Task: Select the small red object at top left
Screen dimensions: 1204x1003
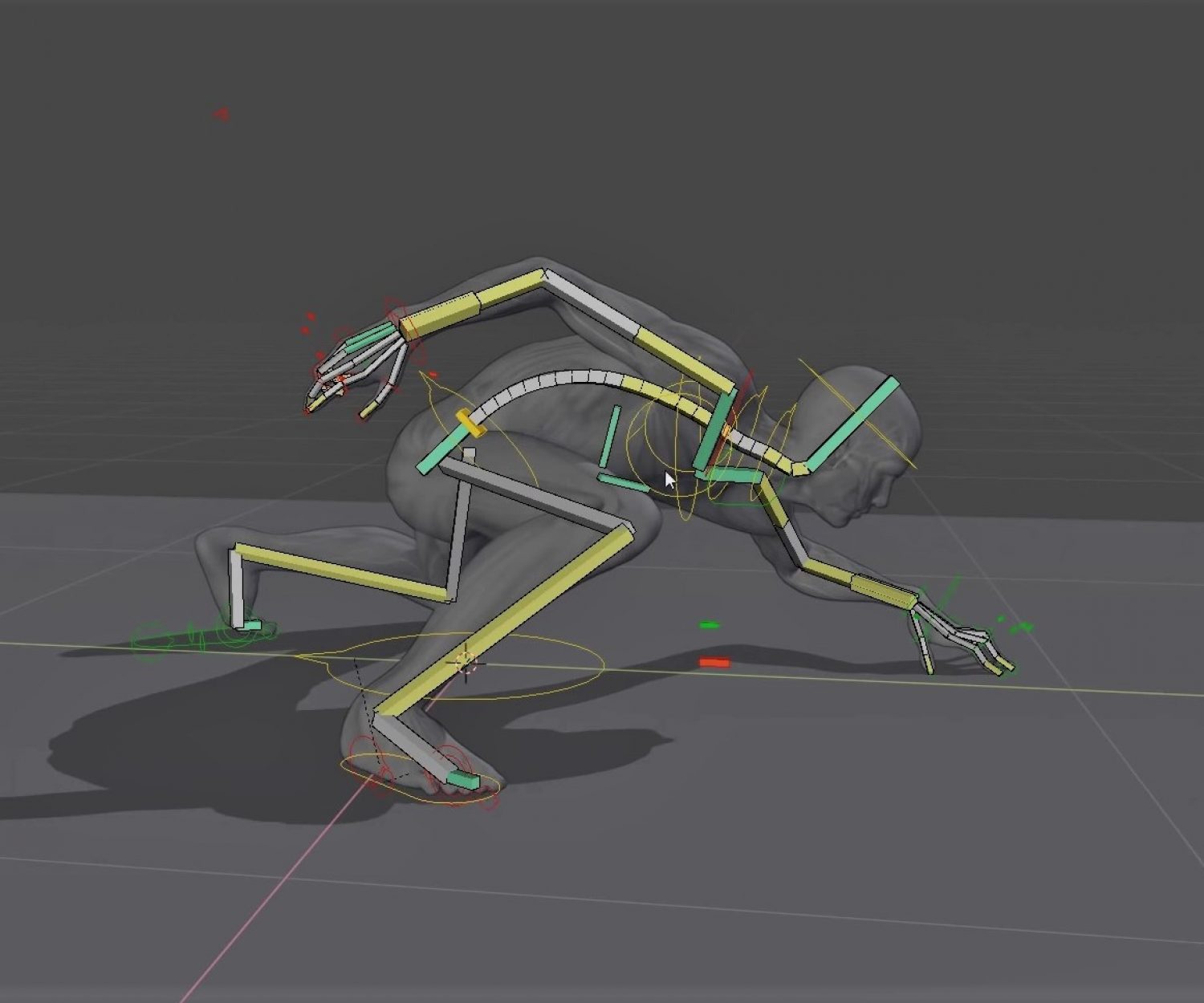Action: pyautogui.click(x=222, y=114)
